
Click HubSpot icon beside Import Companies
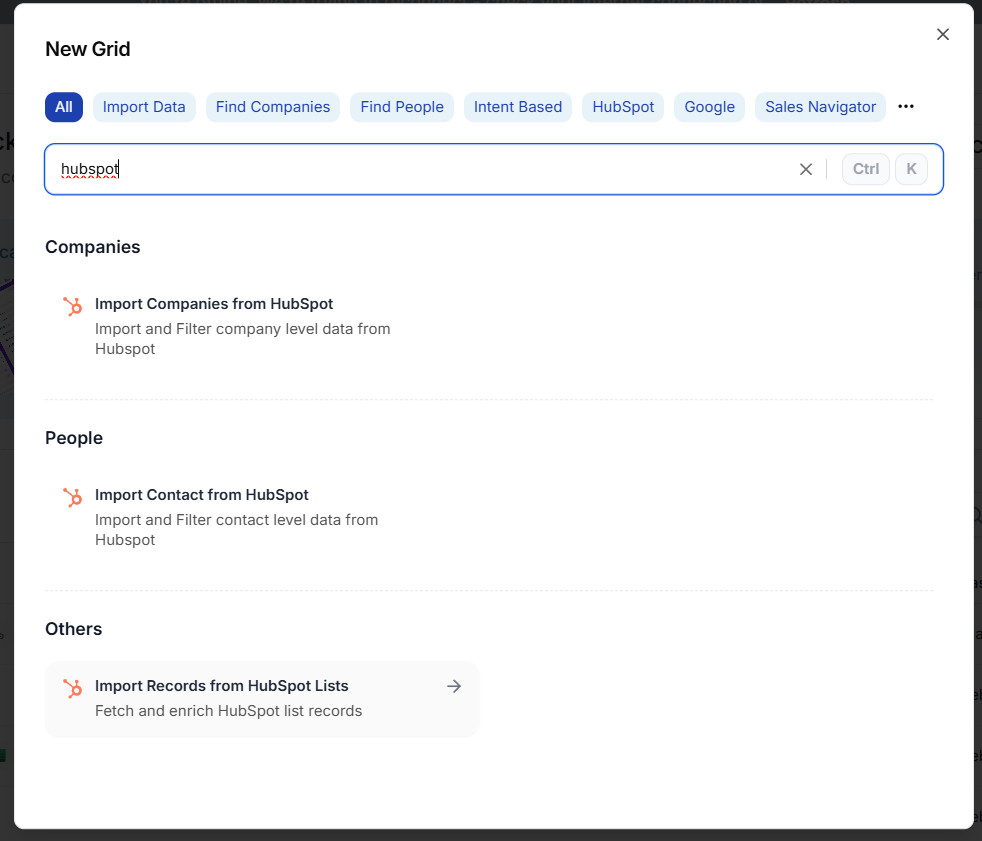(72, 307)
